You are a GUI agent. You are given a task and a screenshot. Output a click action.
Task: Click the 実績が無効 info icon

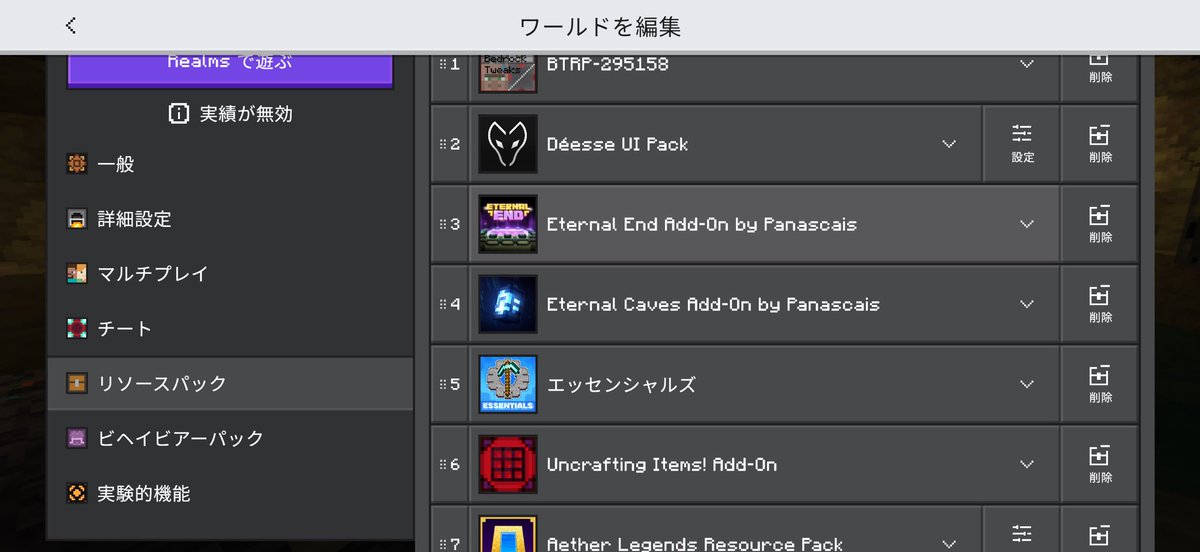coord(179,114)
